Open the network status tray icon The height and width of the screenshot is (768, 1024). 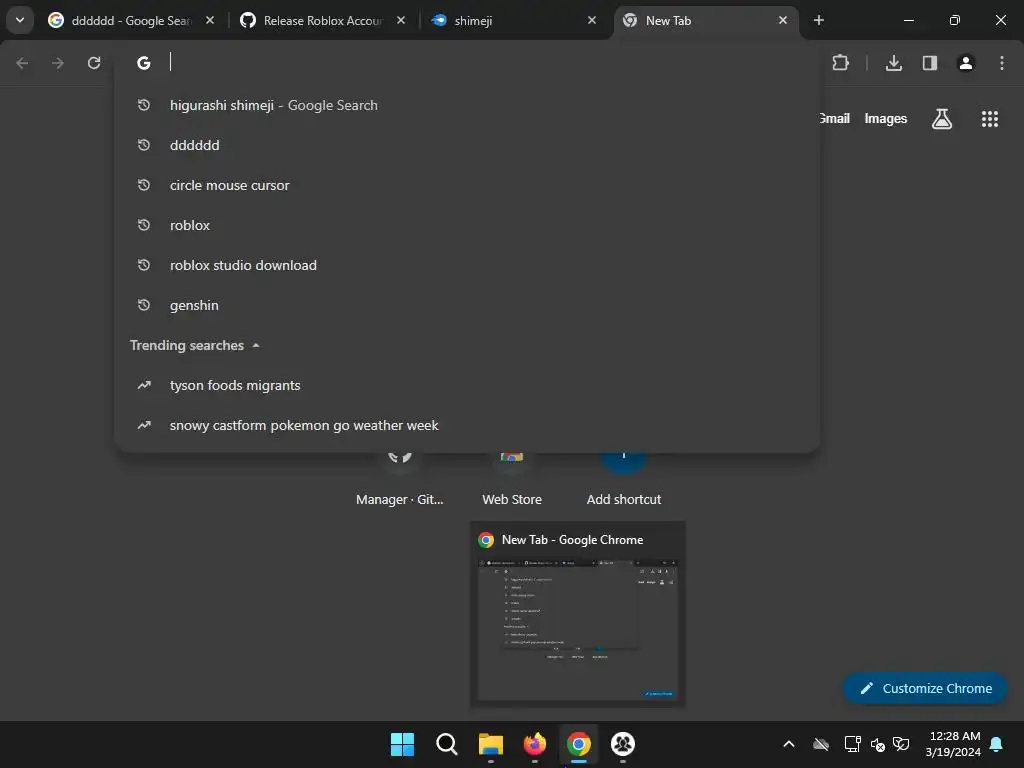pyautogui.click(x=852, y=744)
